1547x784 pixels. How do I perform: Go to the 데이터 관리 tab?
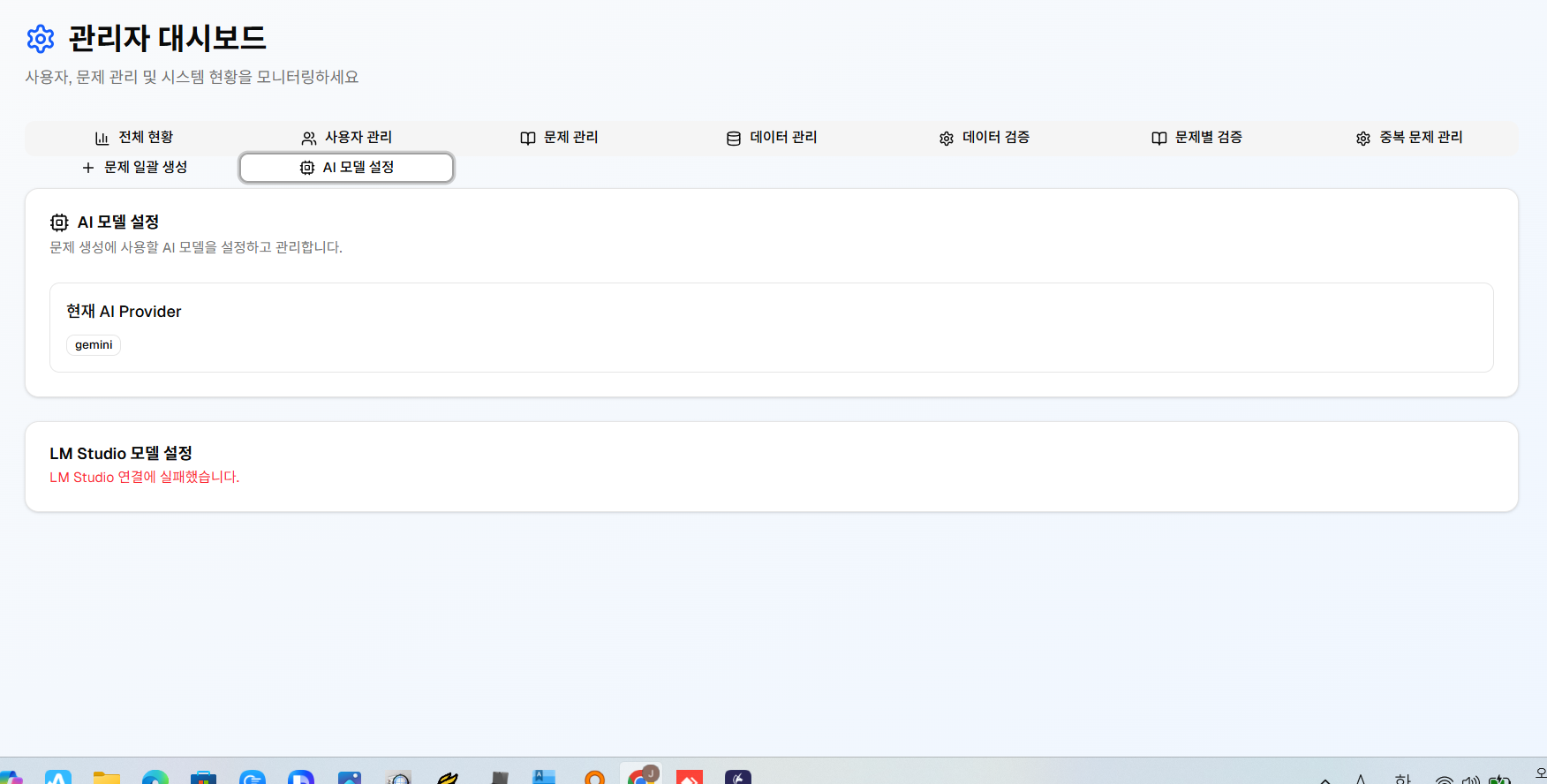click(x=772, y=138)
